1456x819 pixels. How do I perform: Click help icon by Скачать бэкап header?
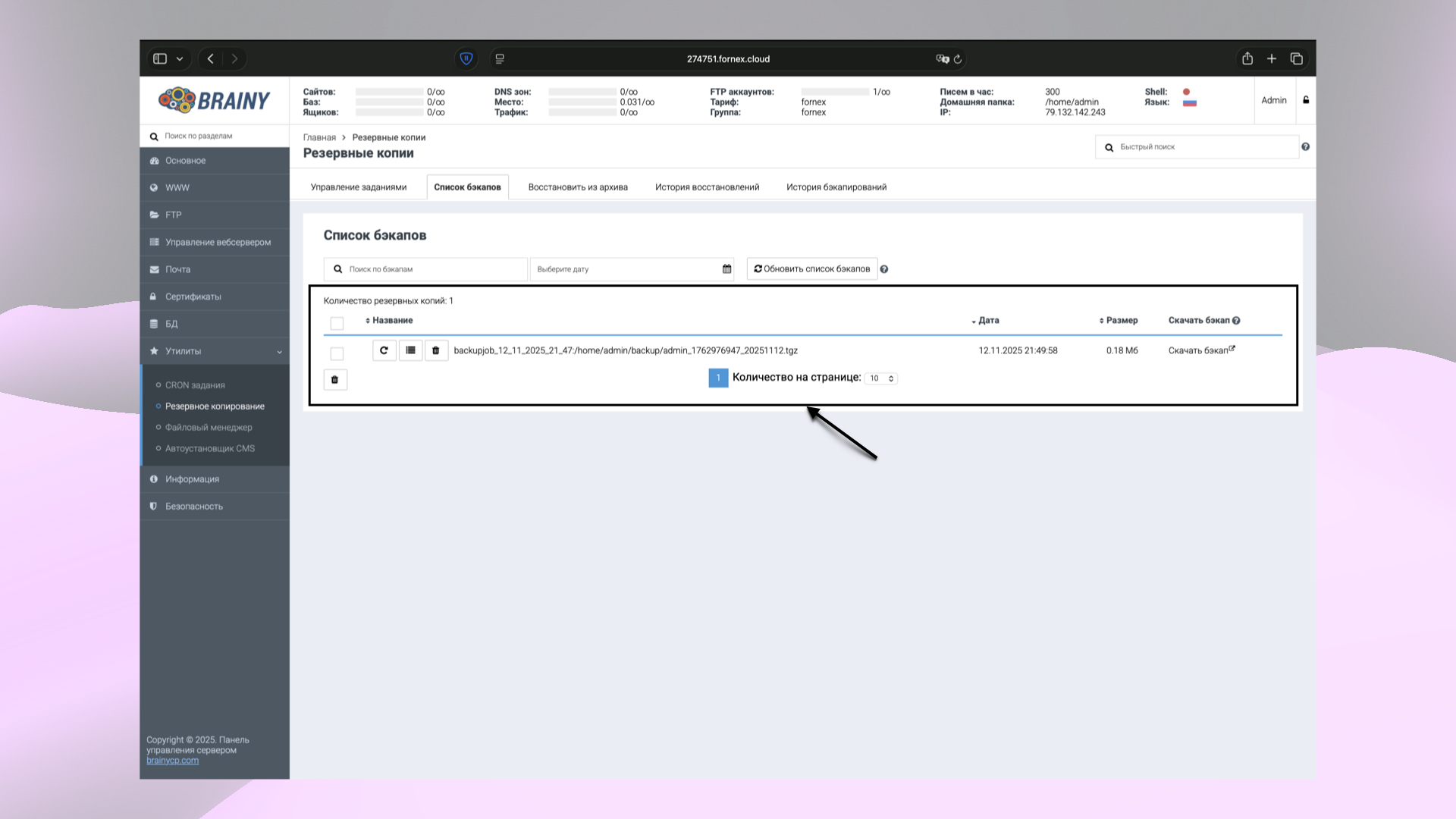(1236, 321)
